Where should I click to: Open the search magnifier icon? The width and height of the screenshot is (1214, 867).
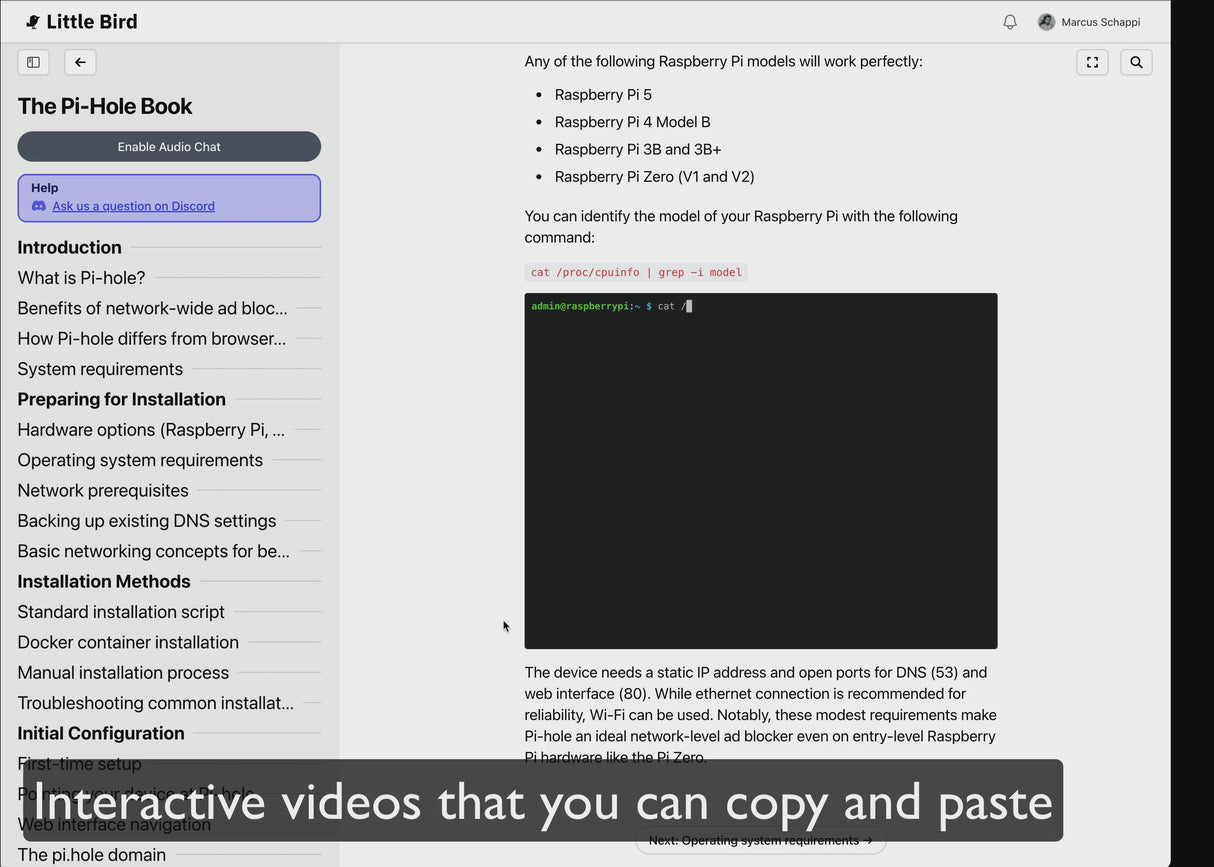point(1136,62)
